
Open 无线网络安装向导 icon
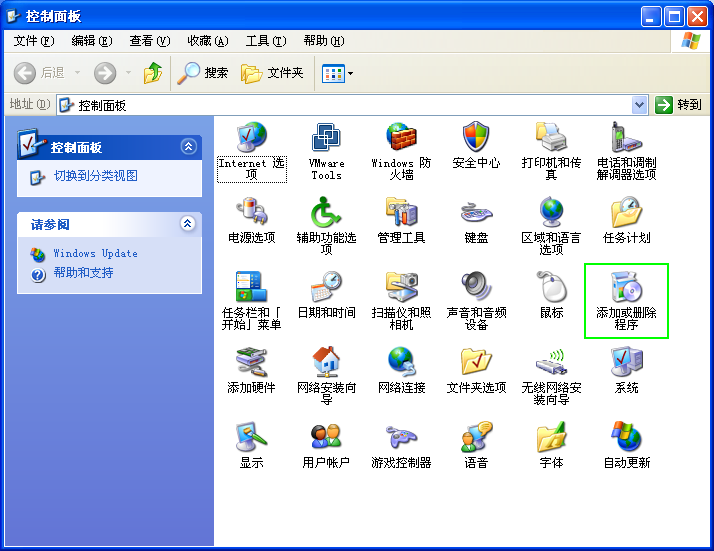(x=551, y=362)
